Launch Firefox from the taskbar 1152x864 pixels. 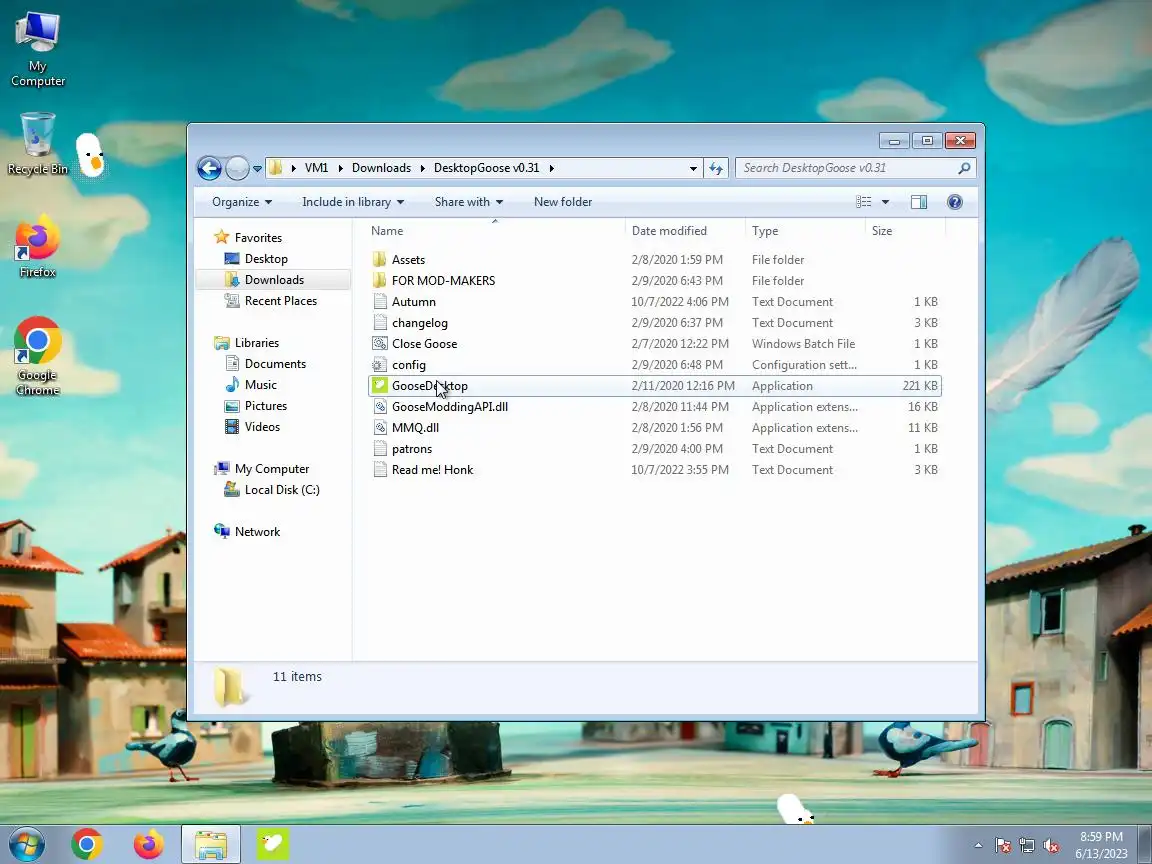pos(148,845)
